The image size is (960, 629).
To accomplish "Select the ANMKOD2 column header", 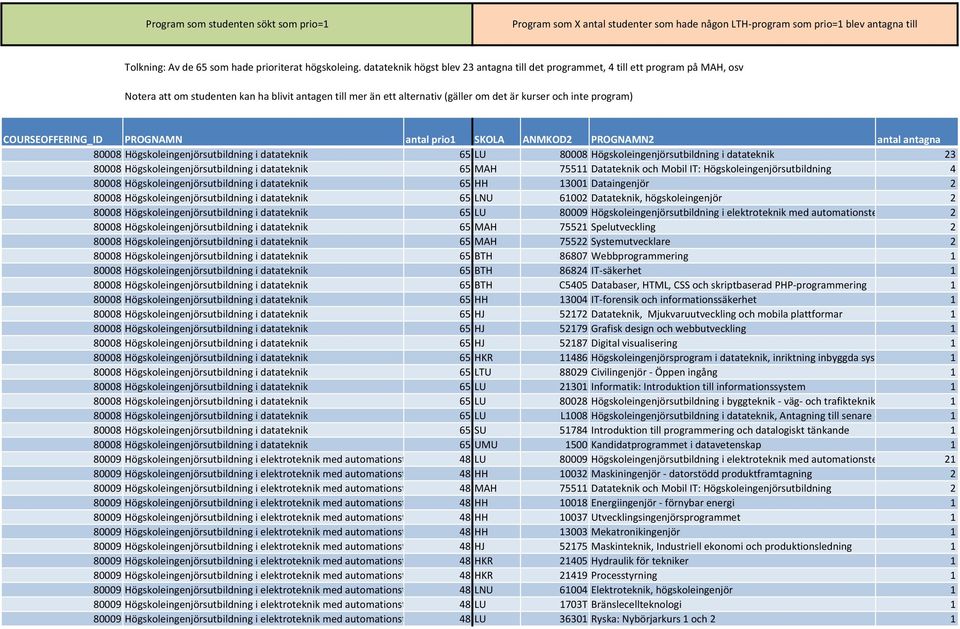I will (x=555, y=132).
